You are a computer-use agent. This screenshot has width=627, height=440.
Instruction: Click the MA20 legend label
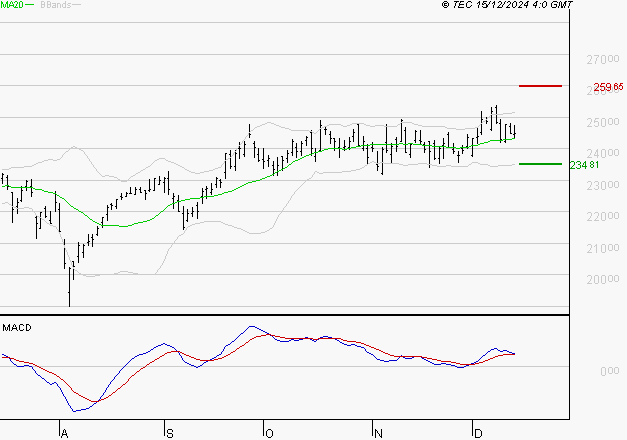point(12,5)
